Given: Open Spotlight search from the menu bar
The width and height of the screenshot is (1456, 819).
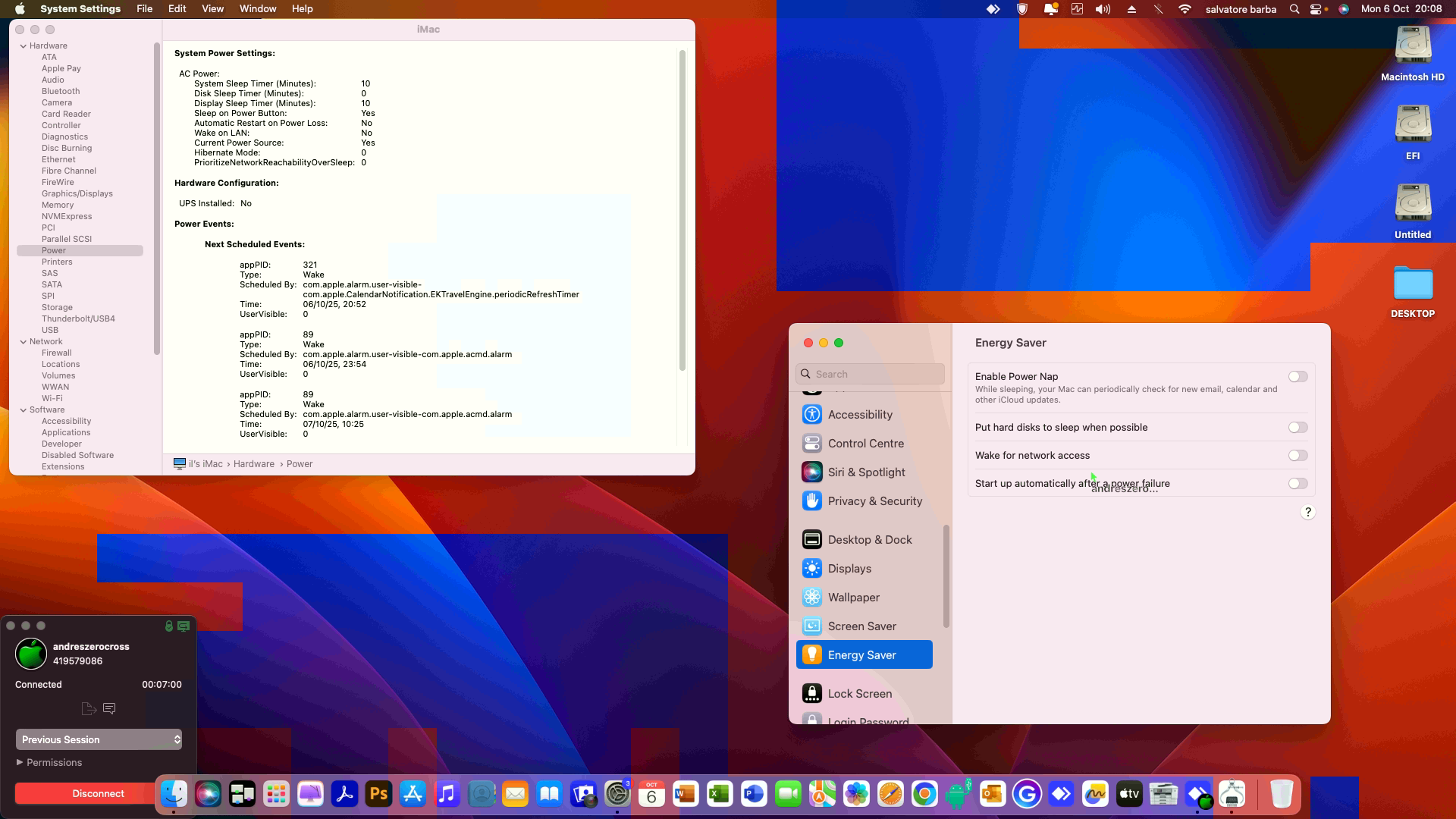Looking at the screenshot, I should point(1293,8).
